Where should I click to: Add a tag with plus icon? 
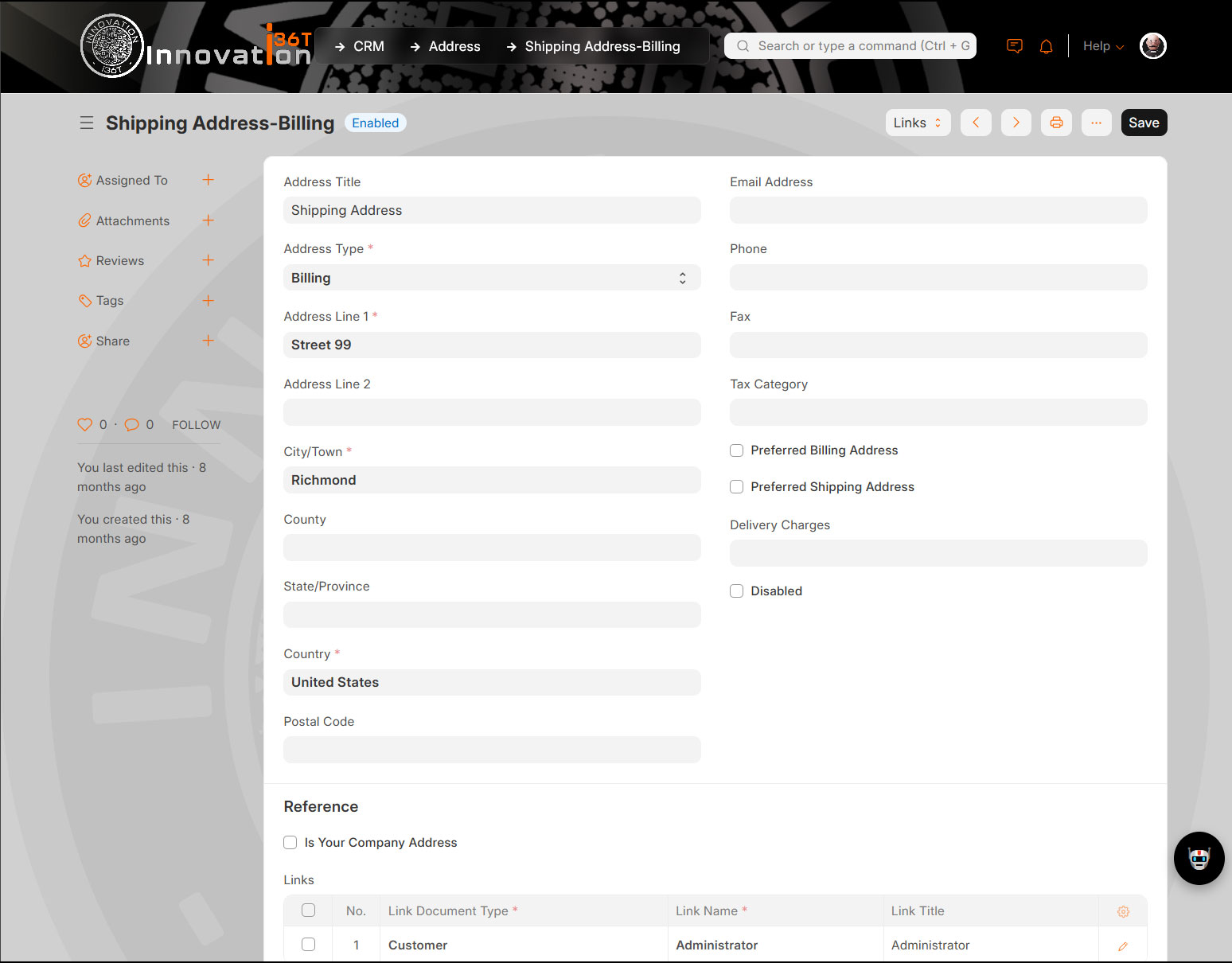point(208,301)
